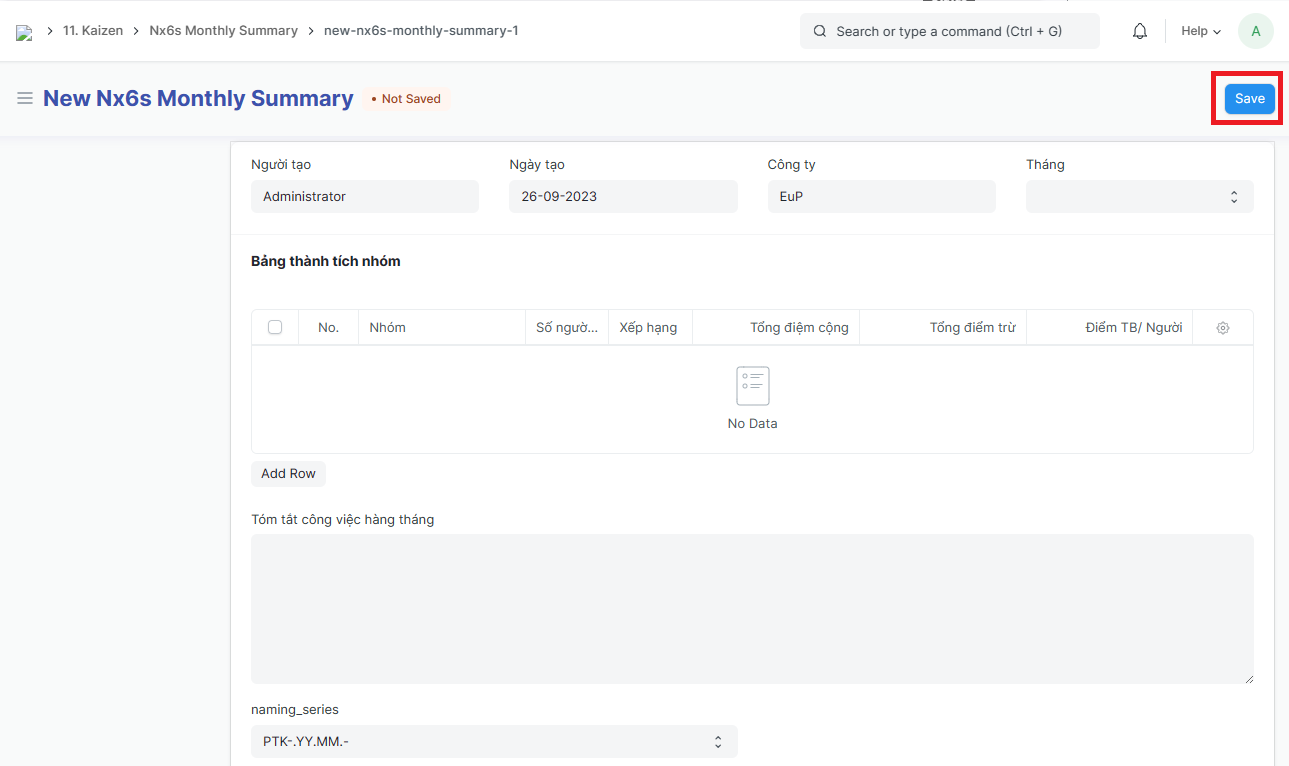Click the Administrator avatar icon
This screenshot has height=766, width=1289.
pyautogui.click(x=1255, y=31)
